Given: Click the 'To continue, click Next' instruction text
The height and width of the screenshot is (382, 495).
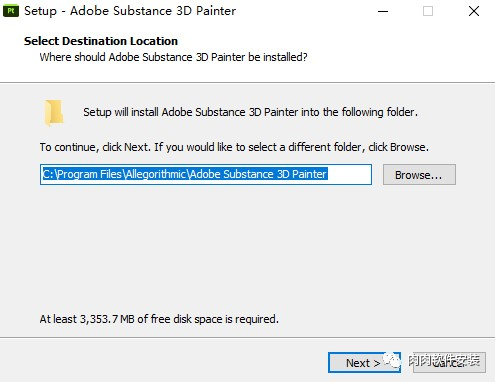Looking at the screenshot, I should [x=234, y=147].
